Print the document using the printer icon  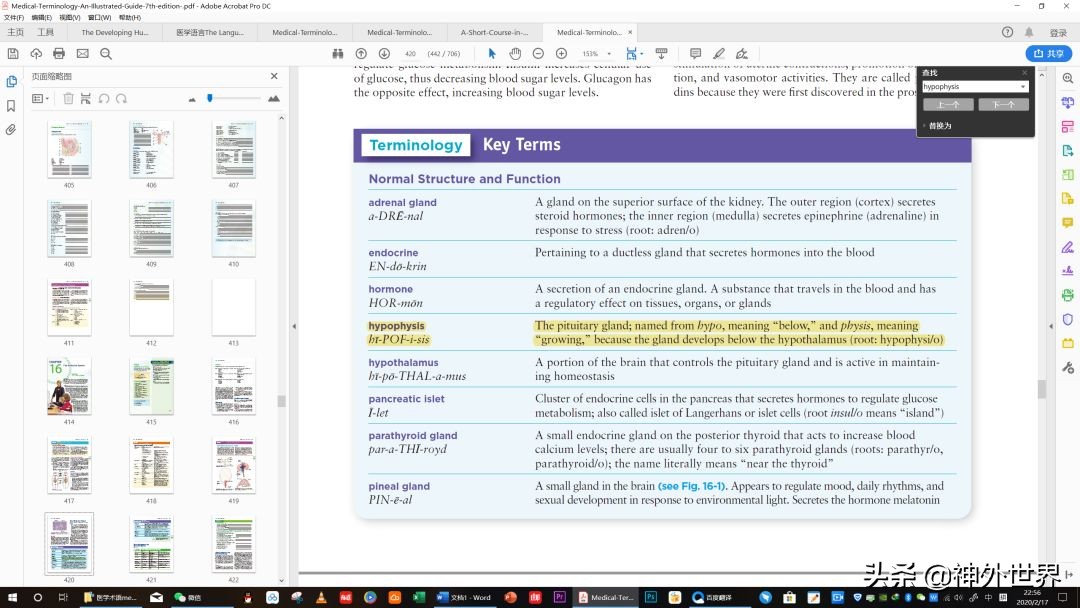click(x=59, y=53)
